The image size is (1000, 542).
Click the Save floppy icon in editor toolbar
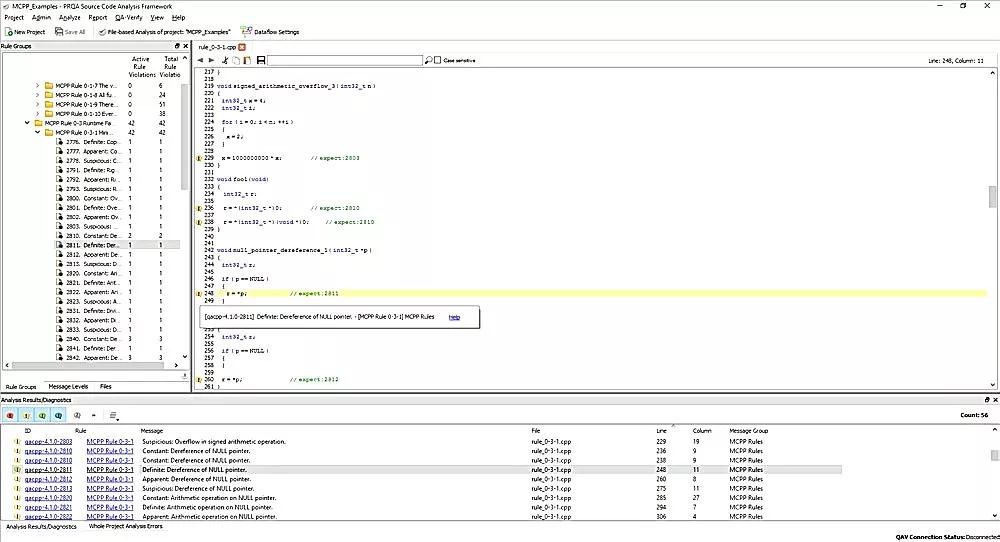coord(261,60)
